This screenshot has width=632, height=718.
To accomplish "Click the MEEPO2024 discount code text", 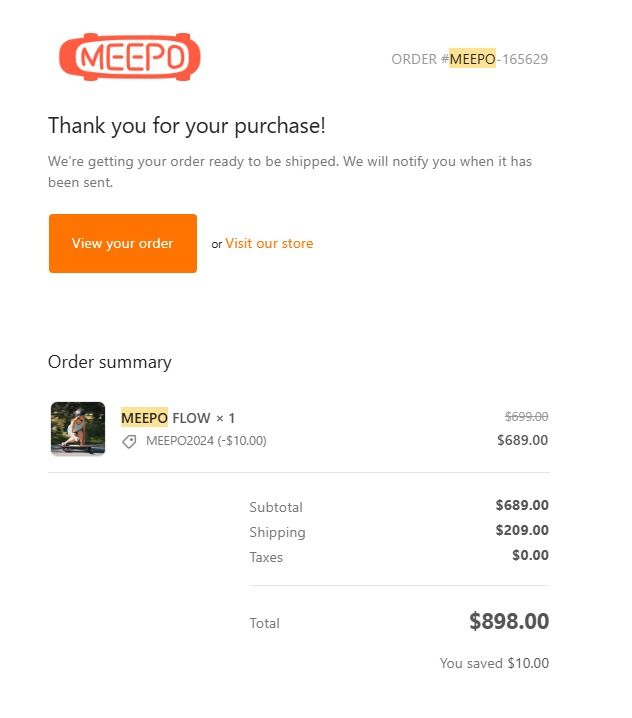I will click(x=206, y=441).
